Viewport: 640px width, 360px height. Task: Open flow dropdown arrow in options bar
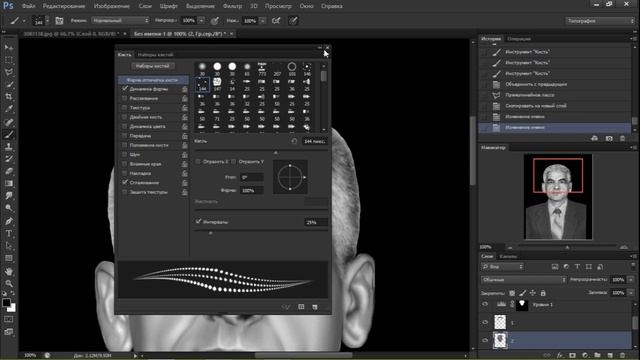click(263, 20)
